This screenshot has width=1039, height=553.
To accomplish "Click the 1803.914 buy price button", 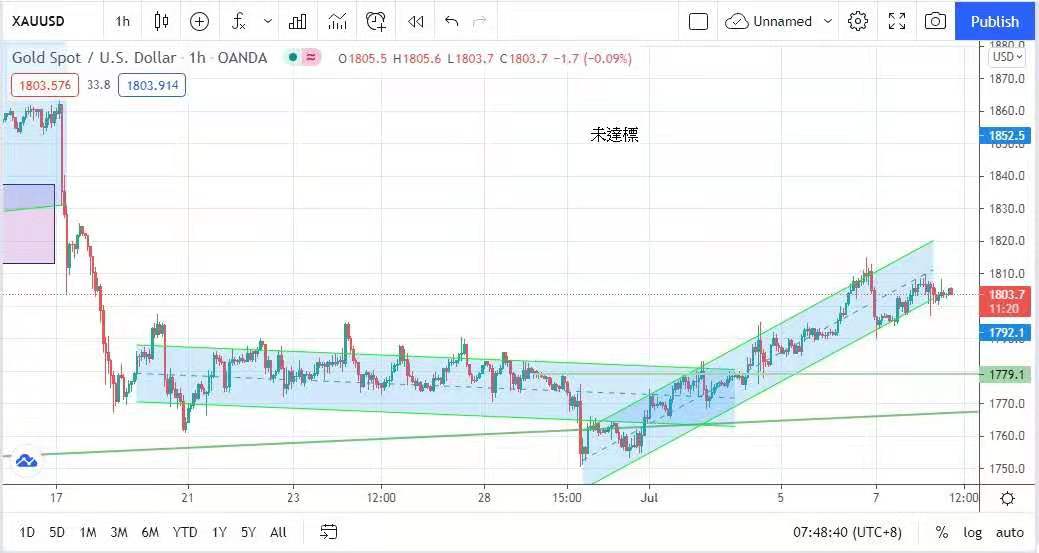I will pos(153,85).
